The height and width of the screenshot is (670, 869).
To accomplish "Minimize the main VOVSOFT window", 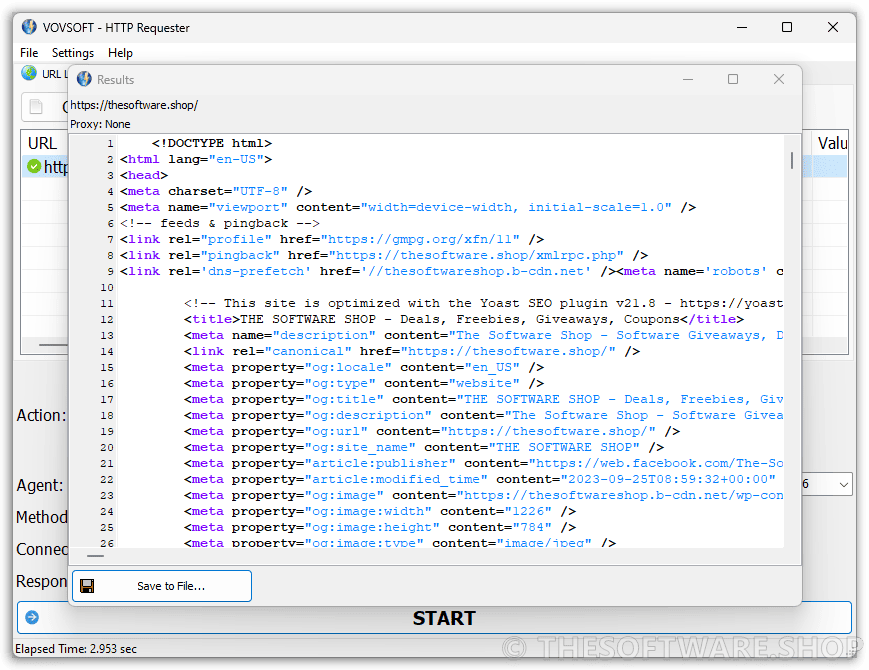I will pos(742,27).
